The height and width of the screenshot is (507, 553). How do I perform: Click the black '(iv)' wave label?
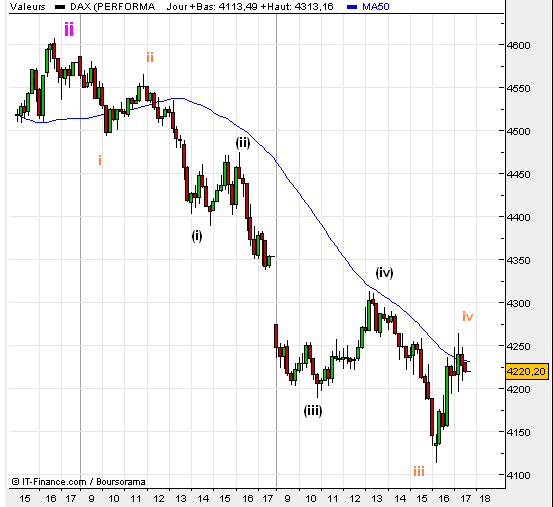[x=384, y=273]
